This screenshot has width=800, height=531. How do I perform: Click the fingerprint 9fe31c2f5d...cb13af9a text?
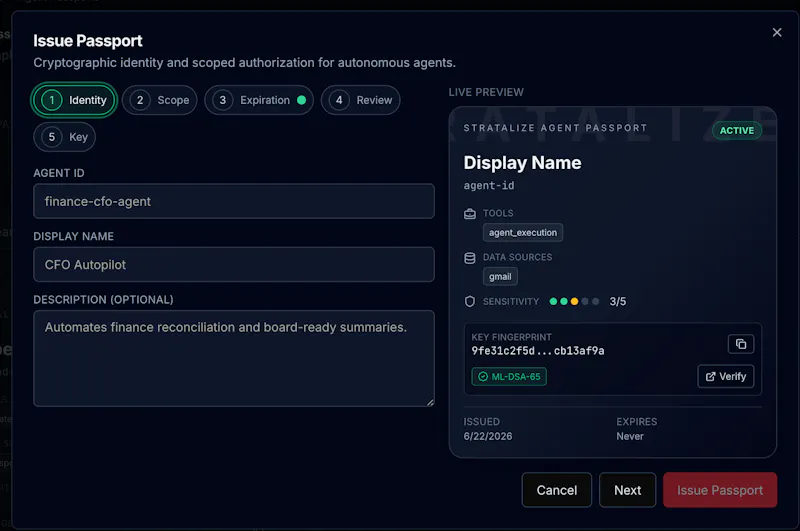click(538, 350)
